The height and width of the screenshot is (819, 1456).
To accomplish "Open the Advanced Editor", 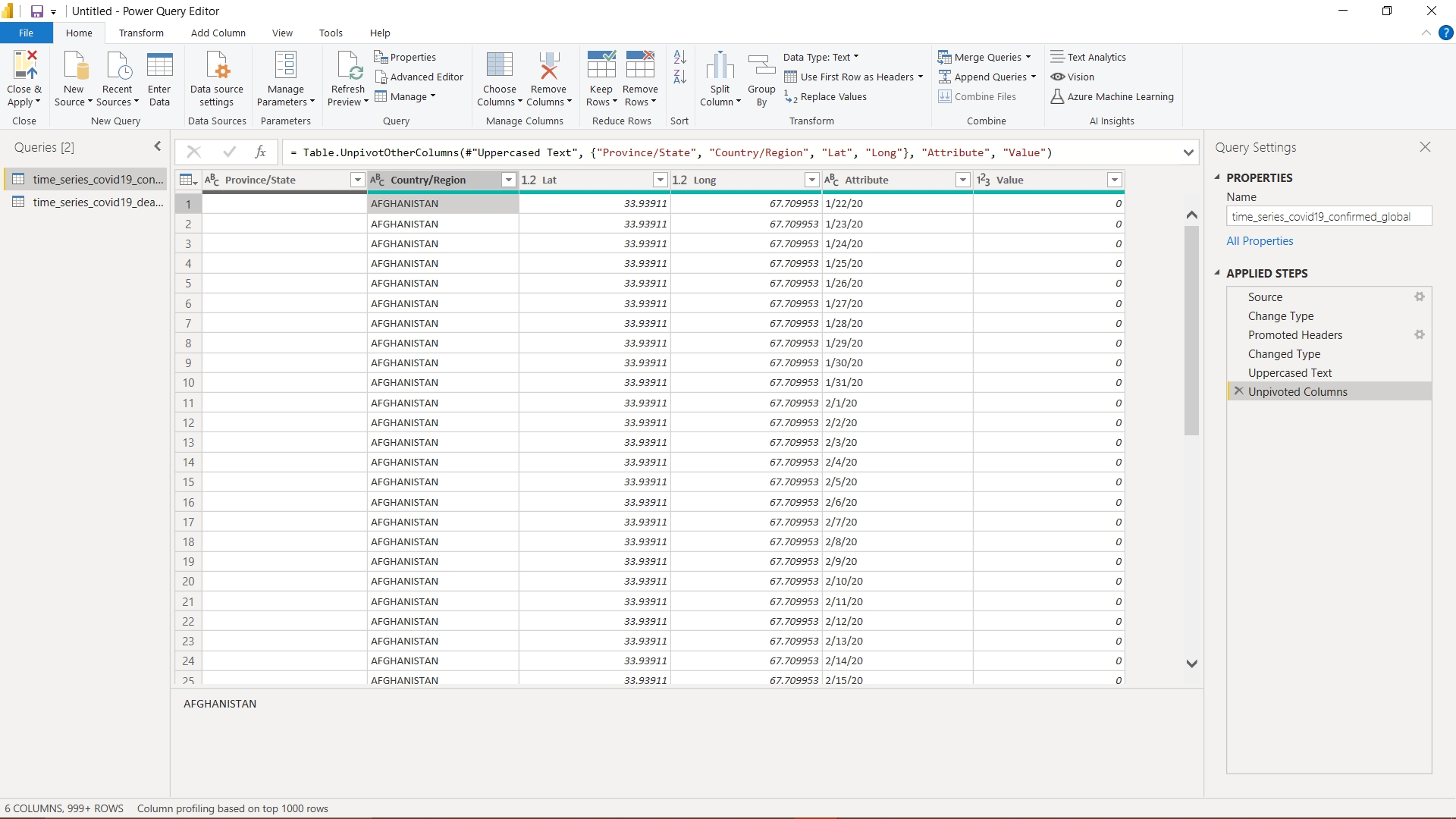I will (x=419, y=77).
